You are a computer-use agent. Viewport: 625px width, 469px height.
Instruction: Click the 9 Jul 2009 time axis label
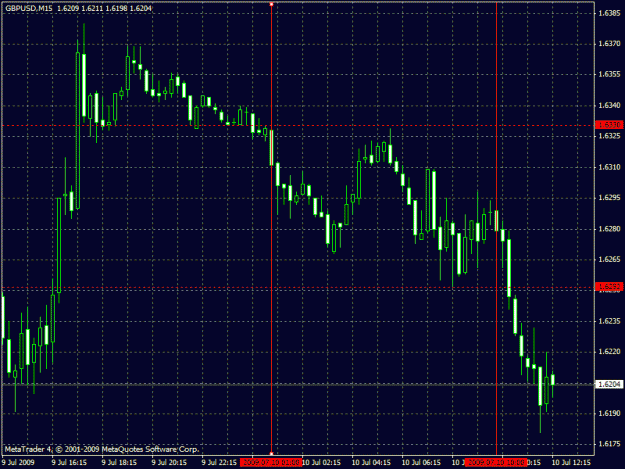coord(18,463)
